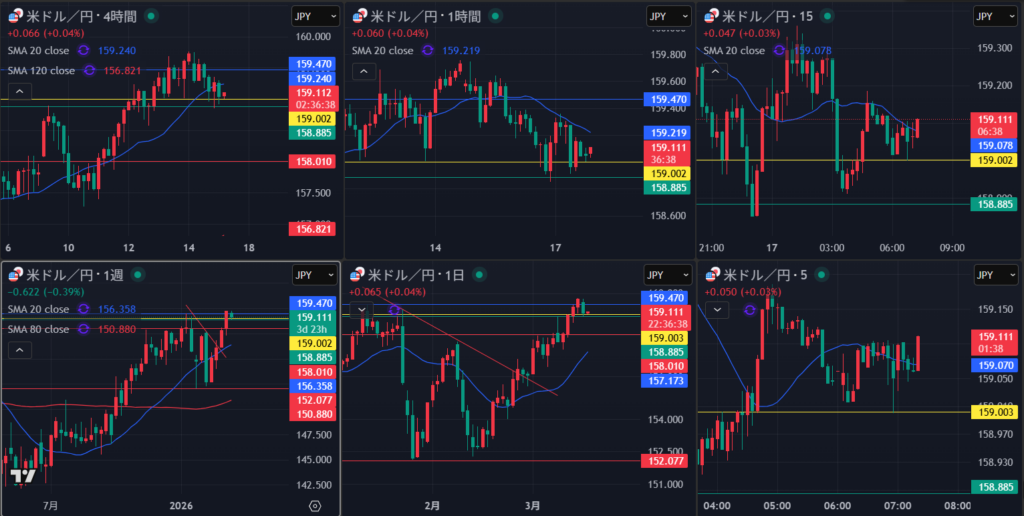The width and height of the screenshot is (1024, 516).
Task: Expand the indicator legend on daily chart
Action: pyautogui.click(x=360, y=309)
